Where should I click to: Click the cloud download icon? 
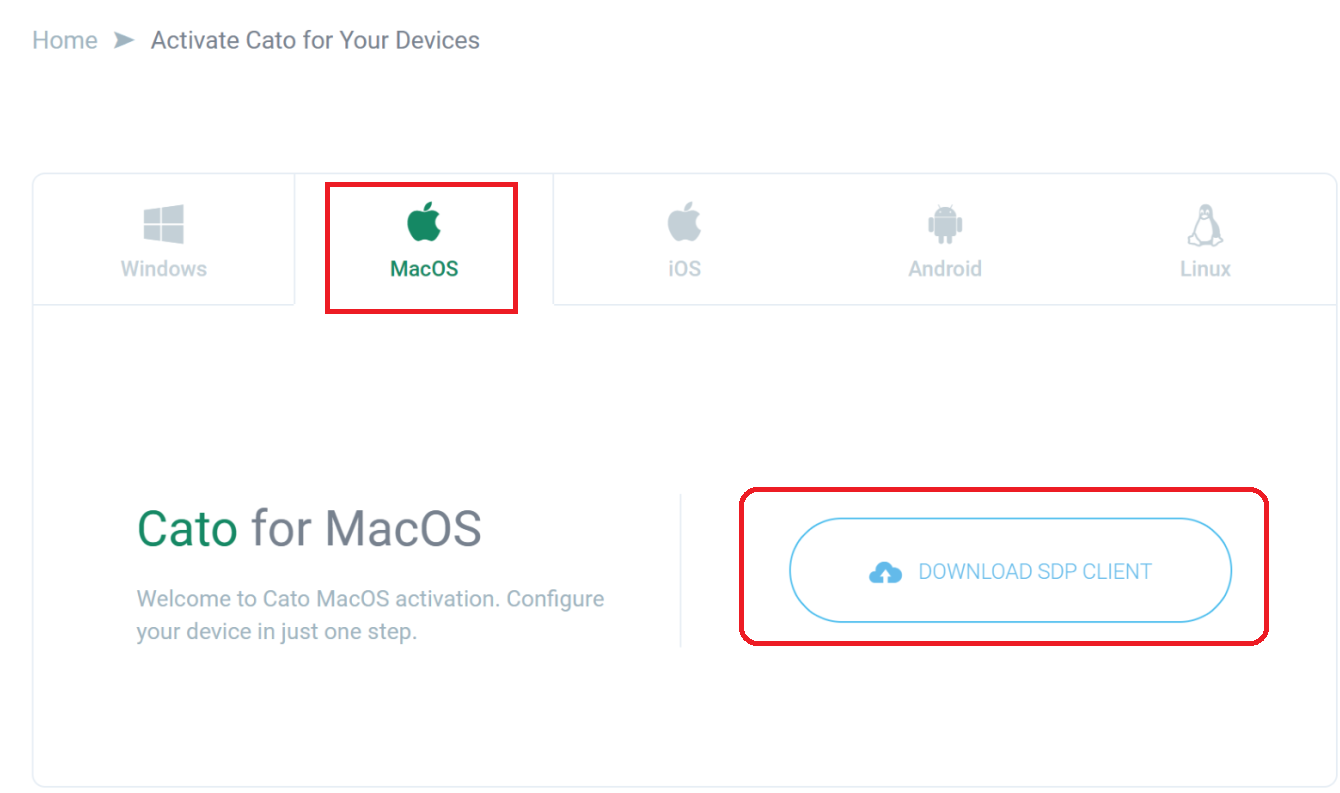(x=886, y=571)
